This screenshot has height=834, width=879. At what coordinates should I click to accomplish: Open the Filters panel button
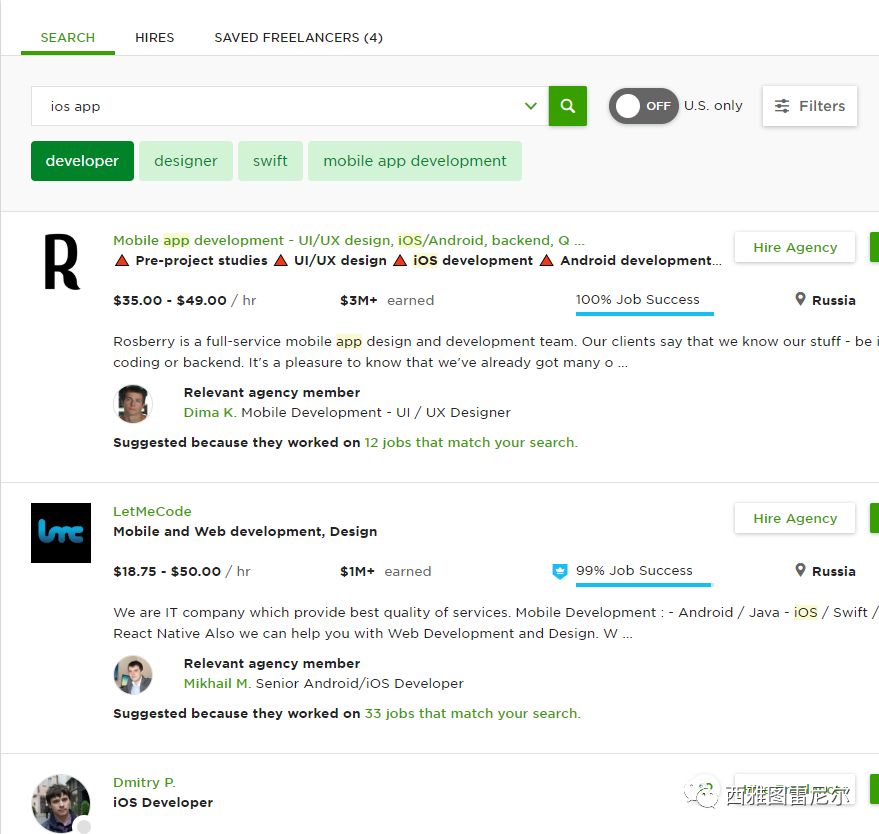[x=809, y=106]
